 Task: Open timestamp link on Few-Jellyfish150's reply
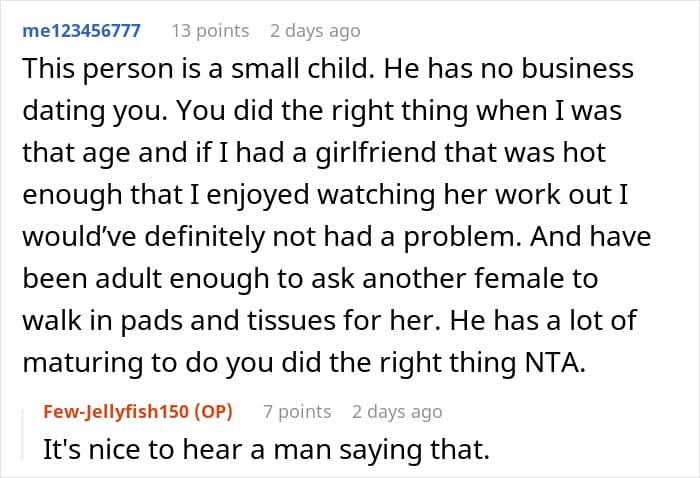(x=397, y=412)
